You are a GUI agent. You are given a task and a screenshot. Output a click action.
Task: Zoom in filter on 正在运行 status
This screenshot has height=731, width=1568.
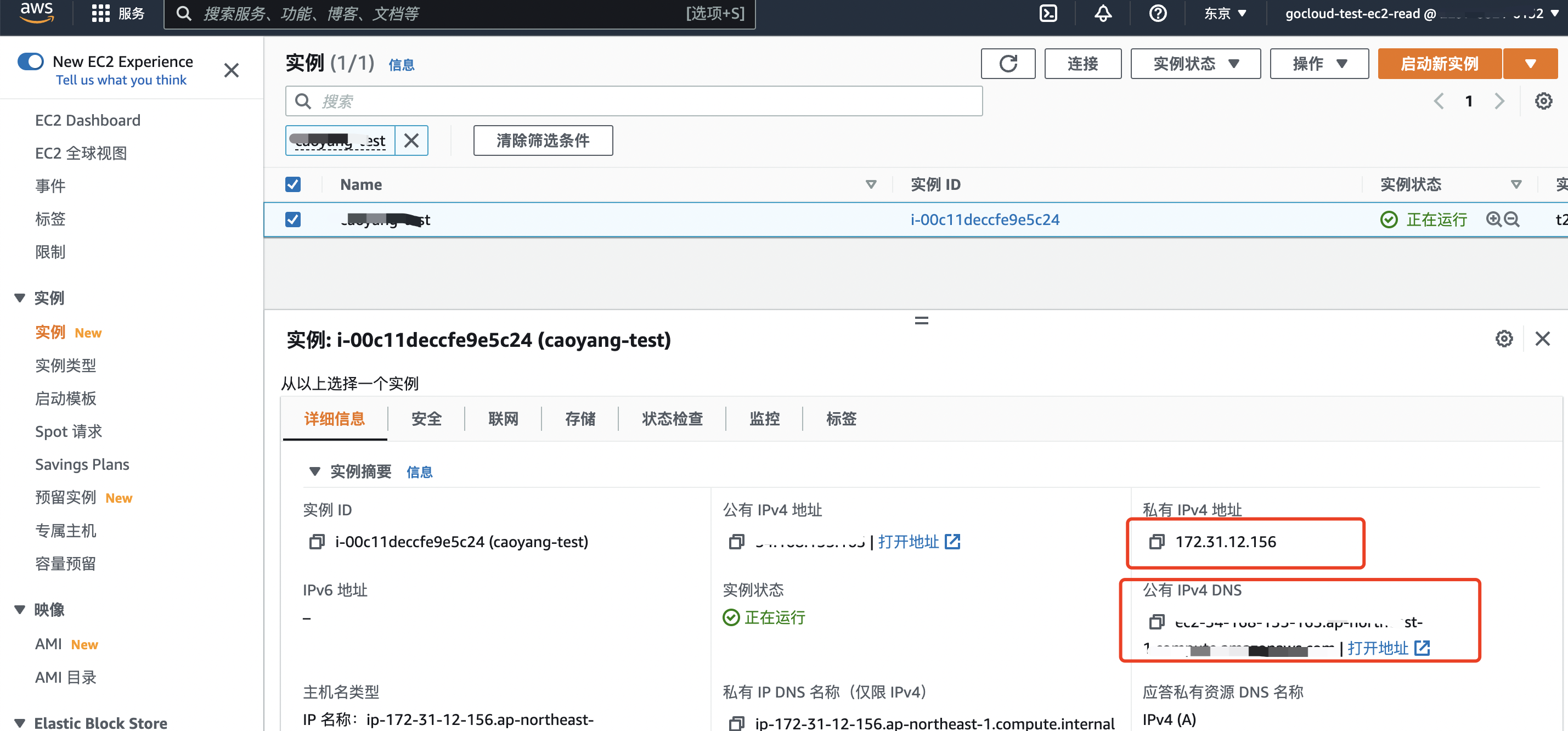click(1493, 219)
